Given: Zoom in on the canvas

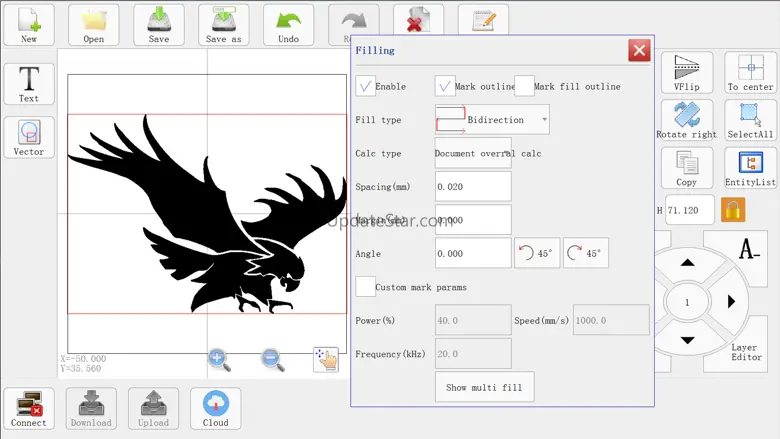Looking at the screenshot, I should tap(219, 360).
